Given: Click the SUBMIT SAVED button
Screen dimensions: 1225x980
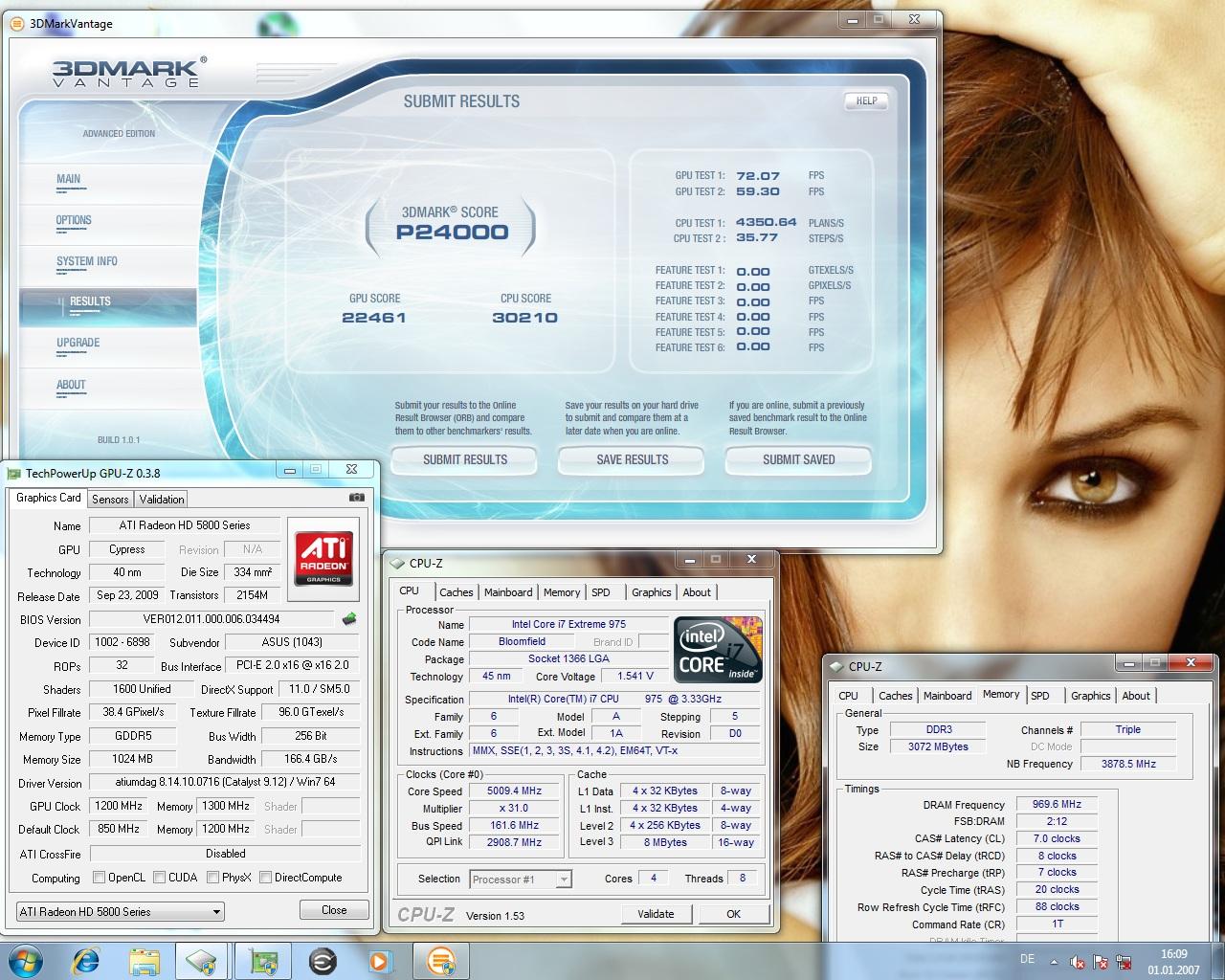Looking at the screenshot, I should tap(799, 460).
